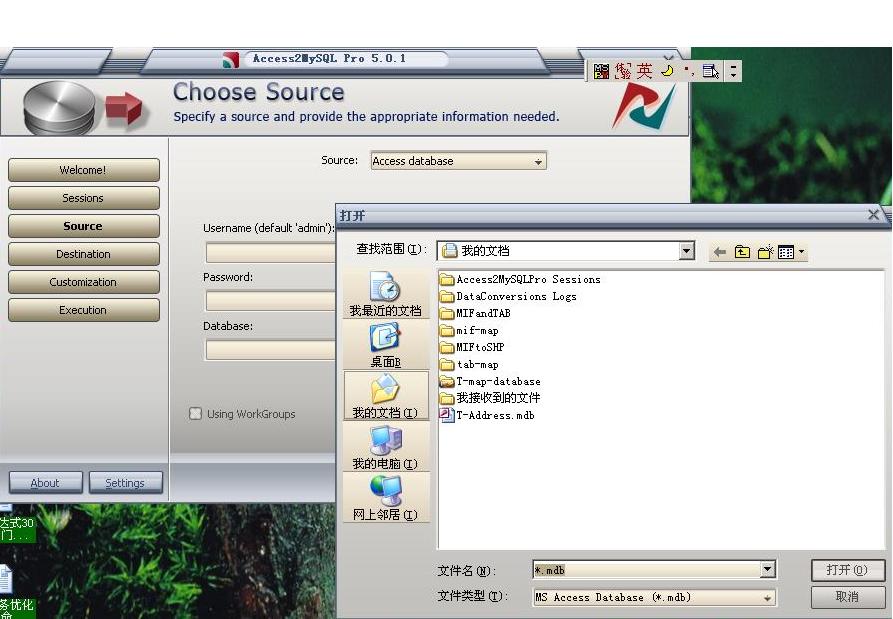
Task: Click the moon half-width icon in IME bar
Action: point(667,71)
